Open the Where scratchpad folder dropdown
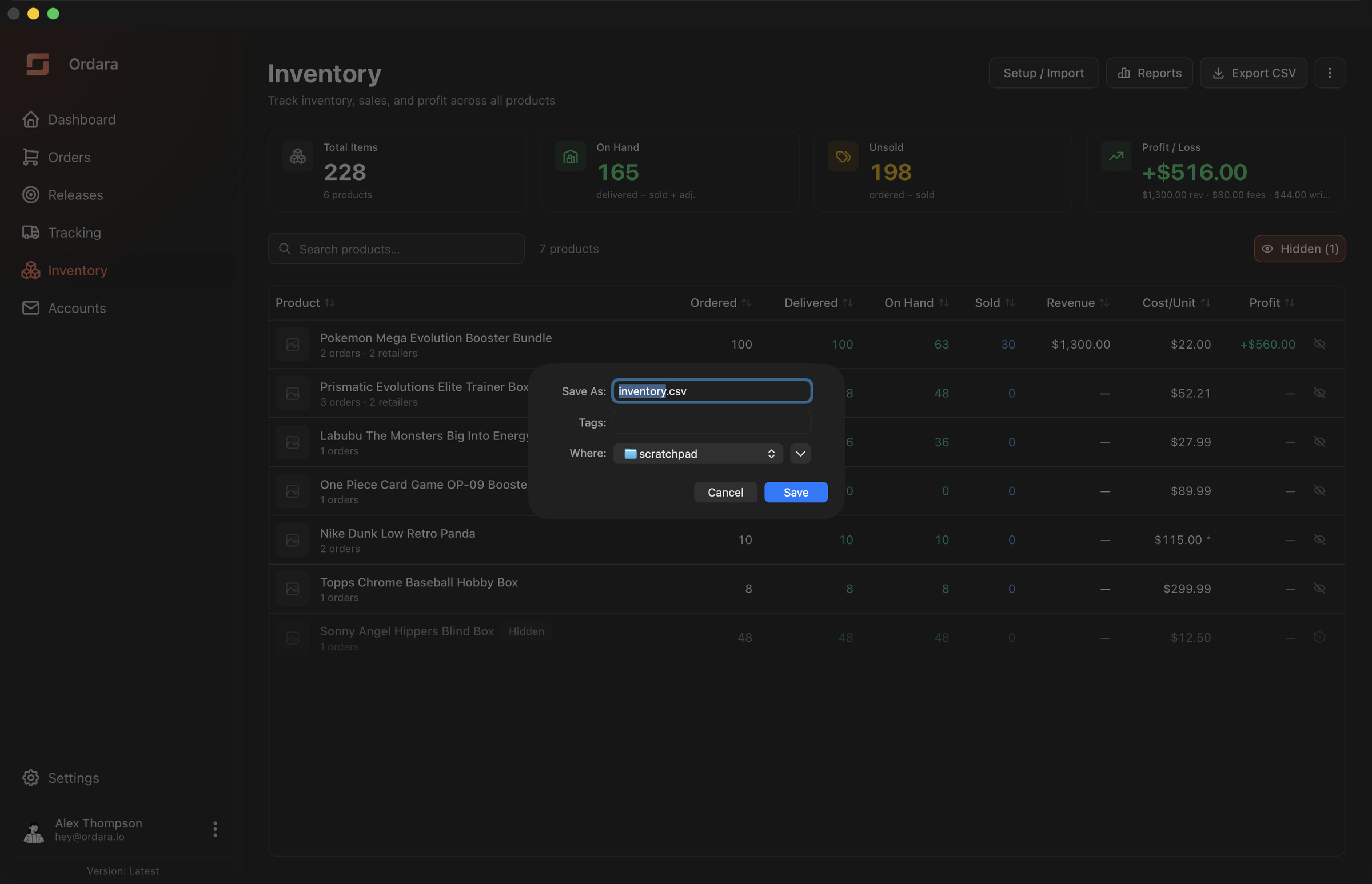The height and width of the screenshot is (884, 1372). point(698,454)
